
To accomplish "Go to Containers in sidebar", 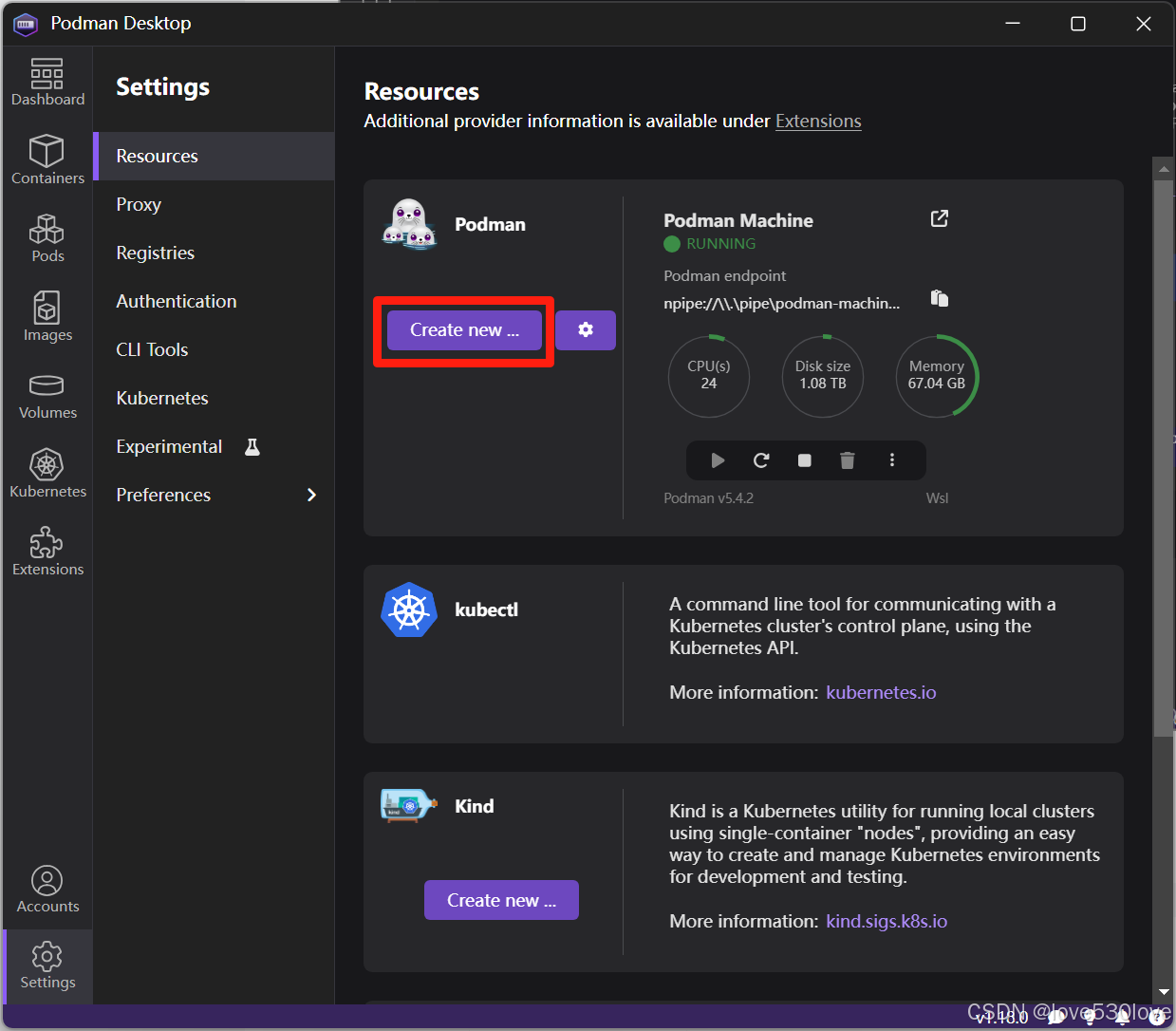I will click(x=47, y=159).
